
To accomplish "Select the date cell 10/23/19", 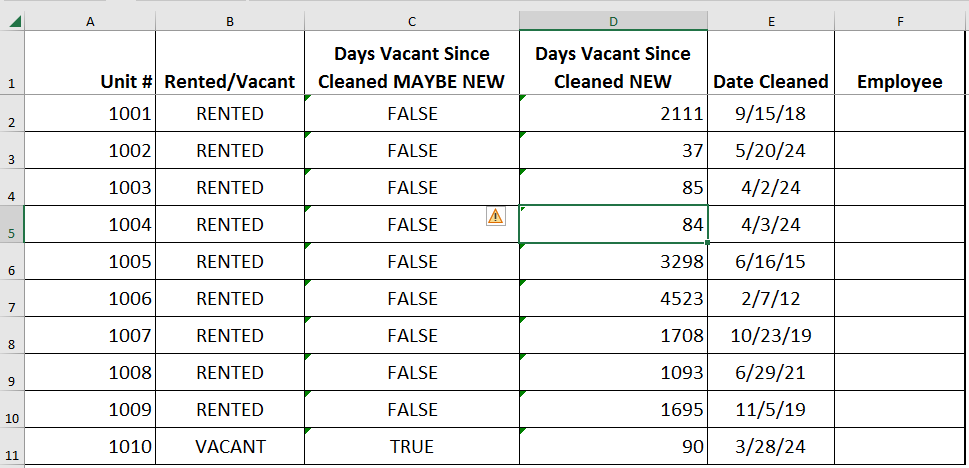I will point(771,336).
